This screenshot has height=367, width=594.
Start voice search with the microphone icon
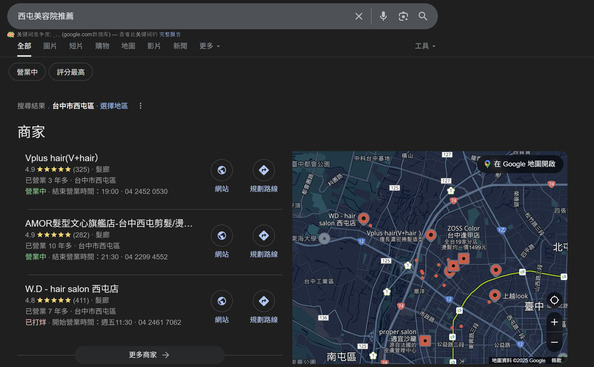coord(383,16)
